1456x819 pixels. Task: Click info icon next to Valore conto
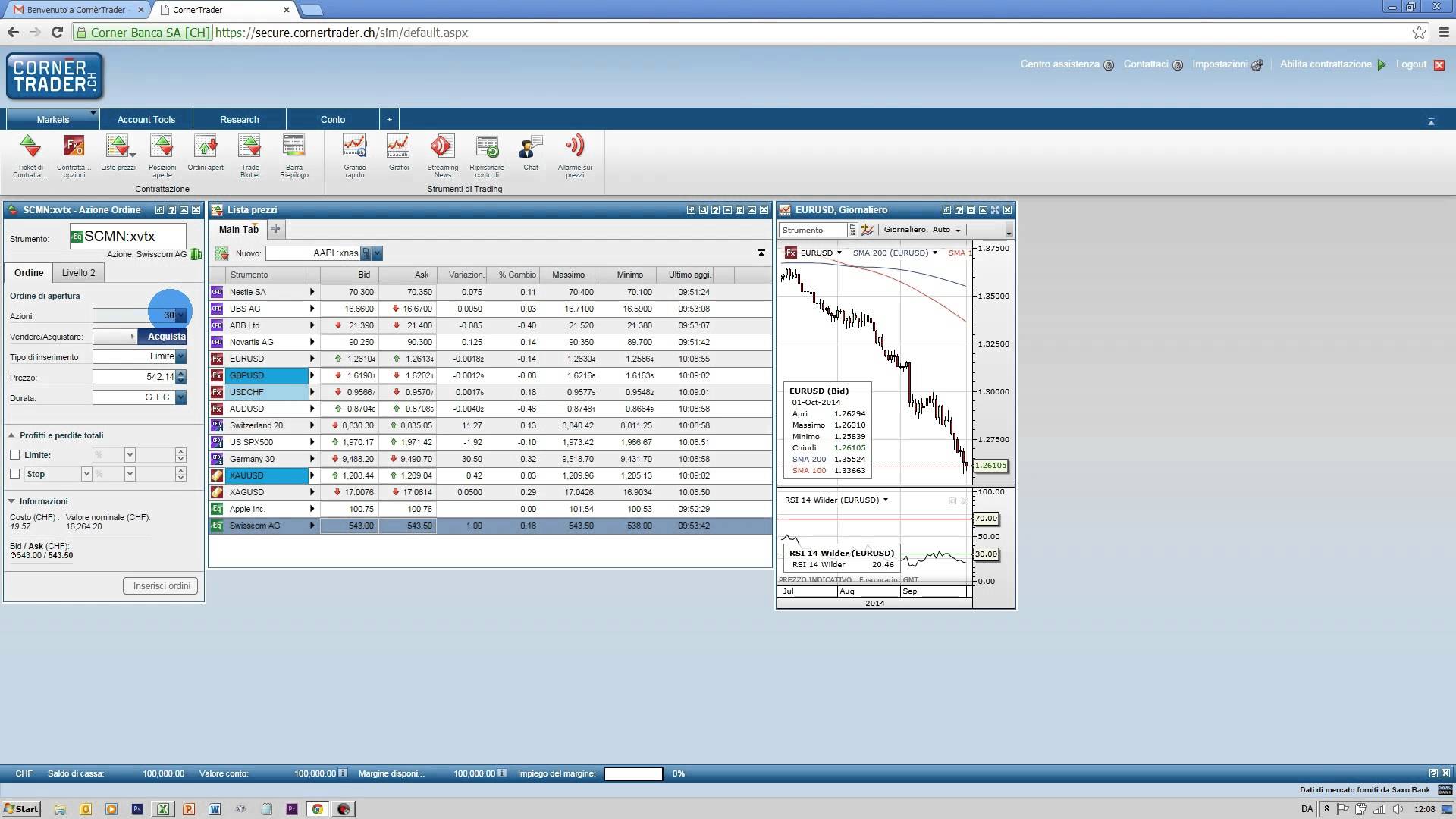click(343, 773)
